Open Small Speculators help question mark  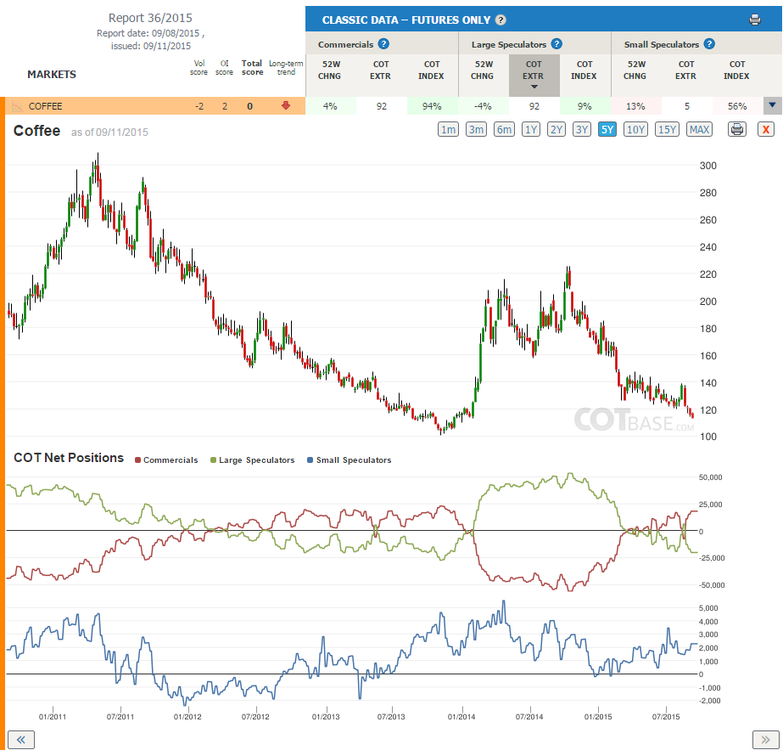coord(709,44)
